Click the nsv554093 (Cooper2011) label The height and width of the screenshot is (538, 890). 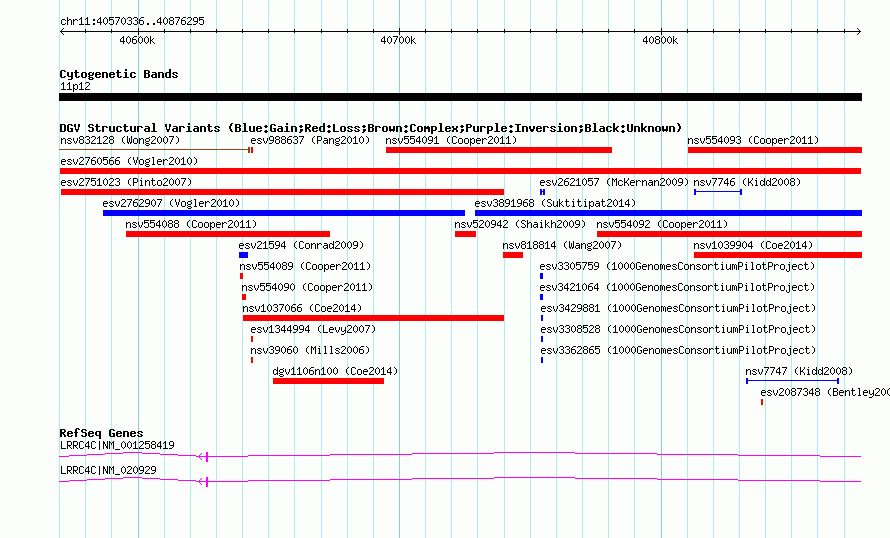(753, 140)
